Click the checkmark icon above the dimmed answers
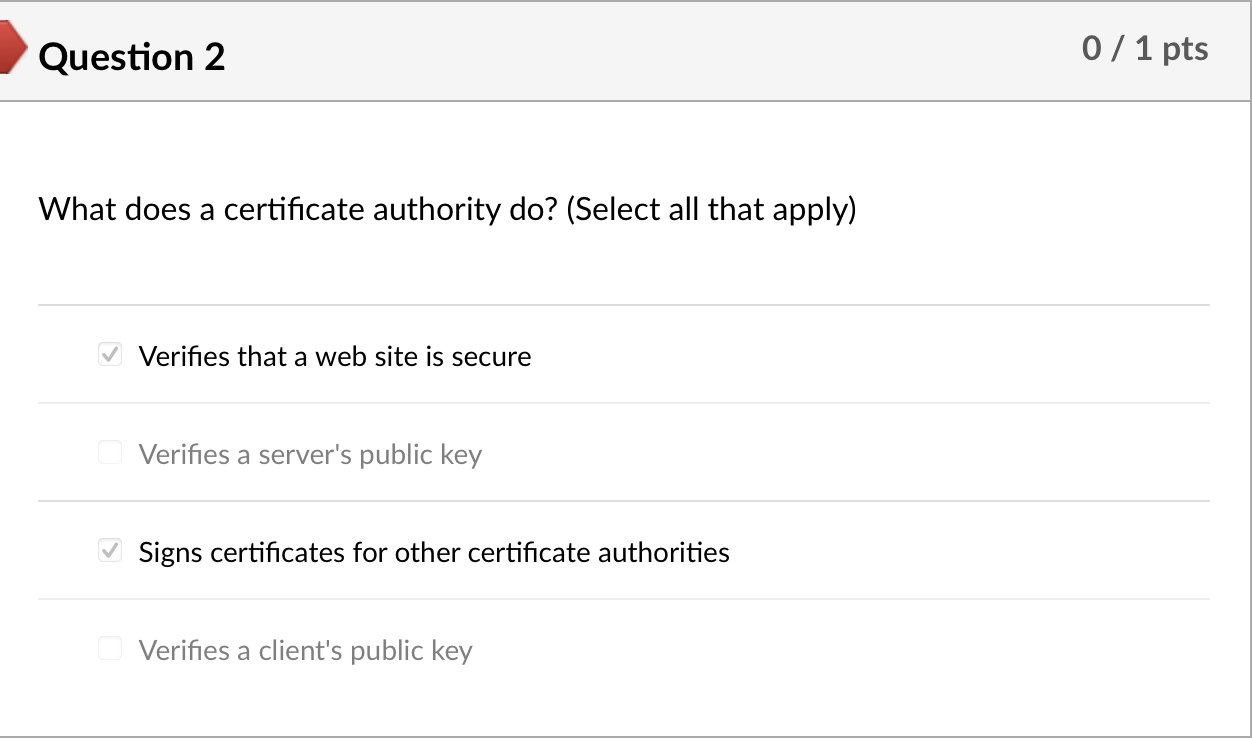This screenshot has height=738, width=1252. click(x=110, y=354)
